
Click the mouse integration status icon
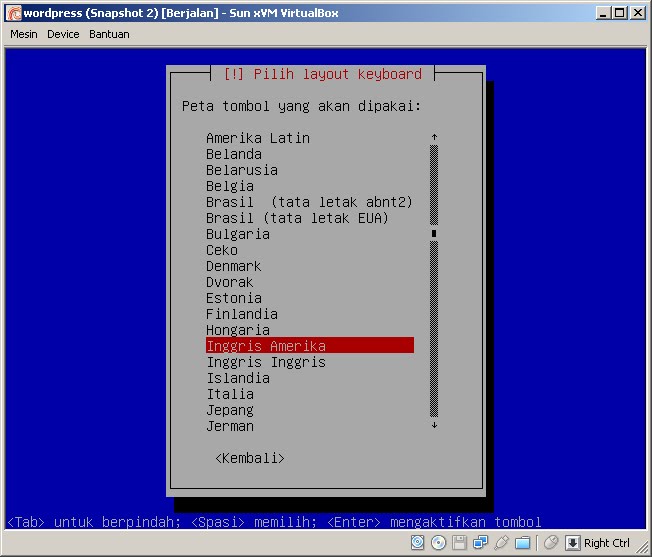pyautogui.click(x=551, y=542)
